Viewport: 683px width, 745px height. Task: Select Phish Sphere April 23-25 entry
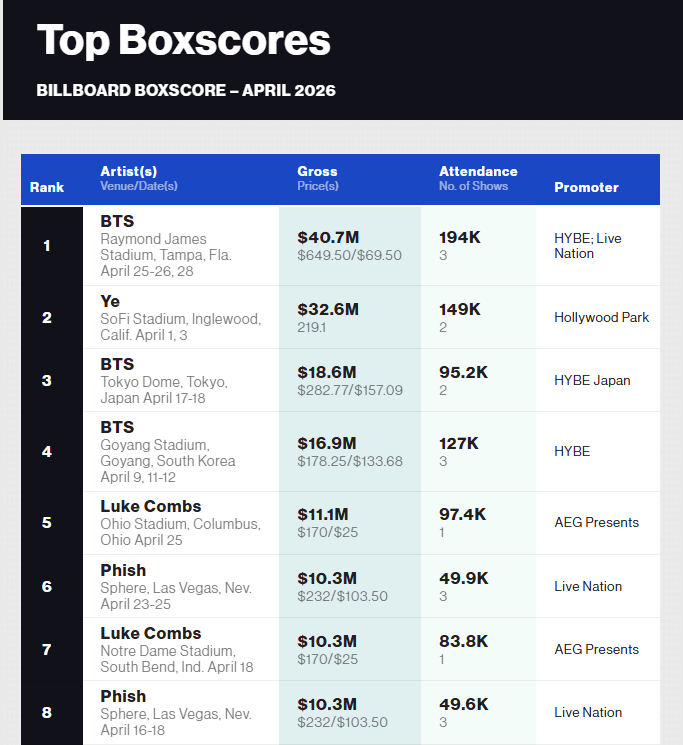340,586
